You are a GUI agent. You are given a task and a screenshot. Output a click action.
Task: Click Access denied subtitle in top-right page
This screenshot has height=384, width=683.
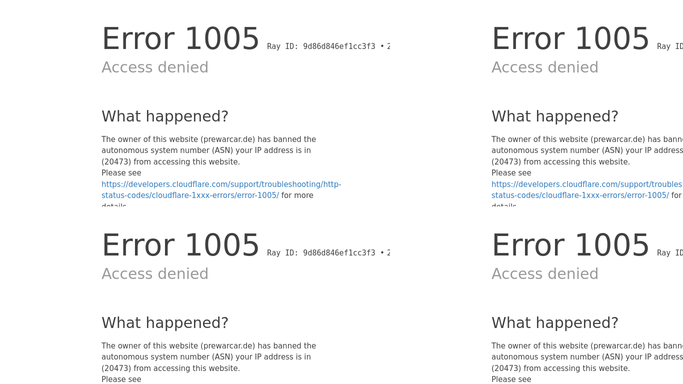[x=545, y=67]
